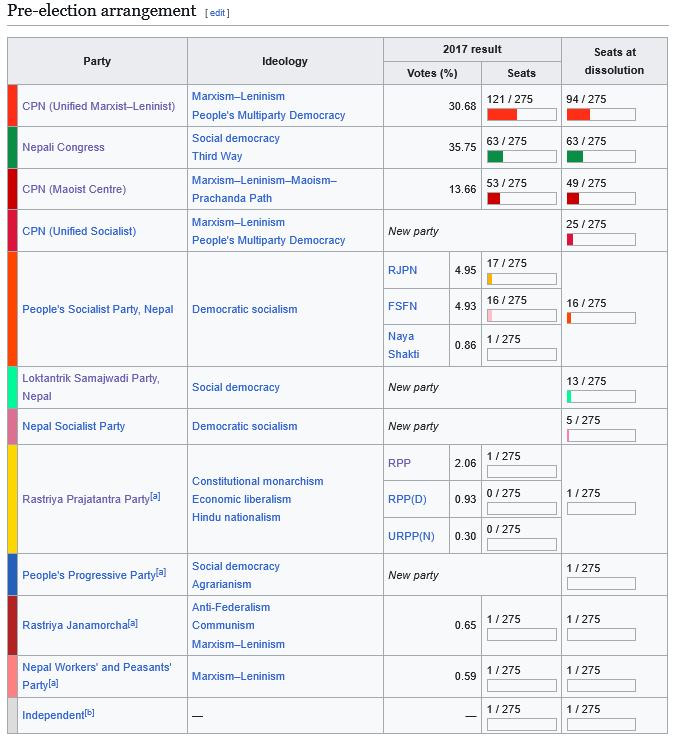The image size is (673, 740).
Task: Open Social democracy link in Nepali Congress row
Action: tap(236, 138)
